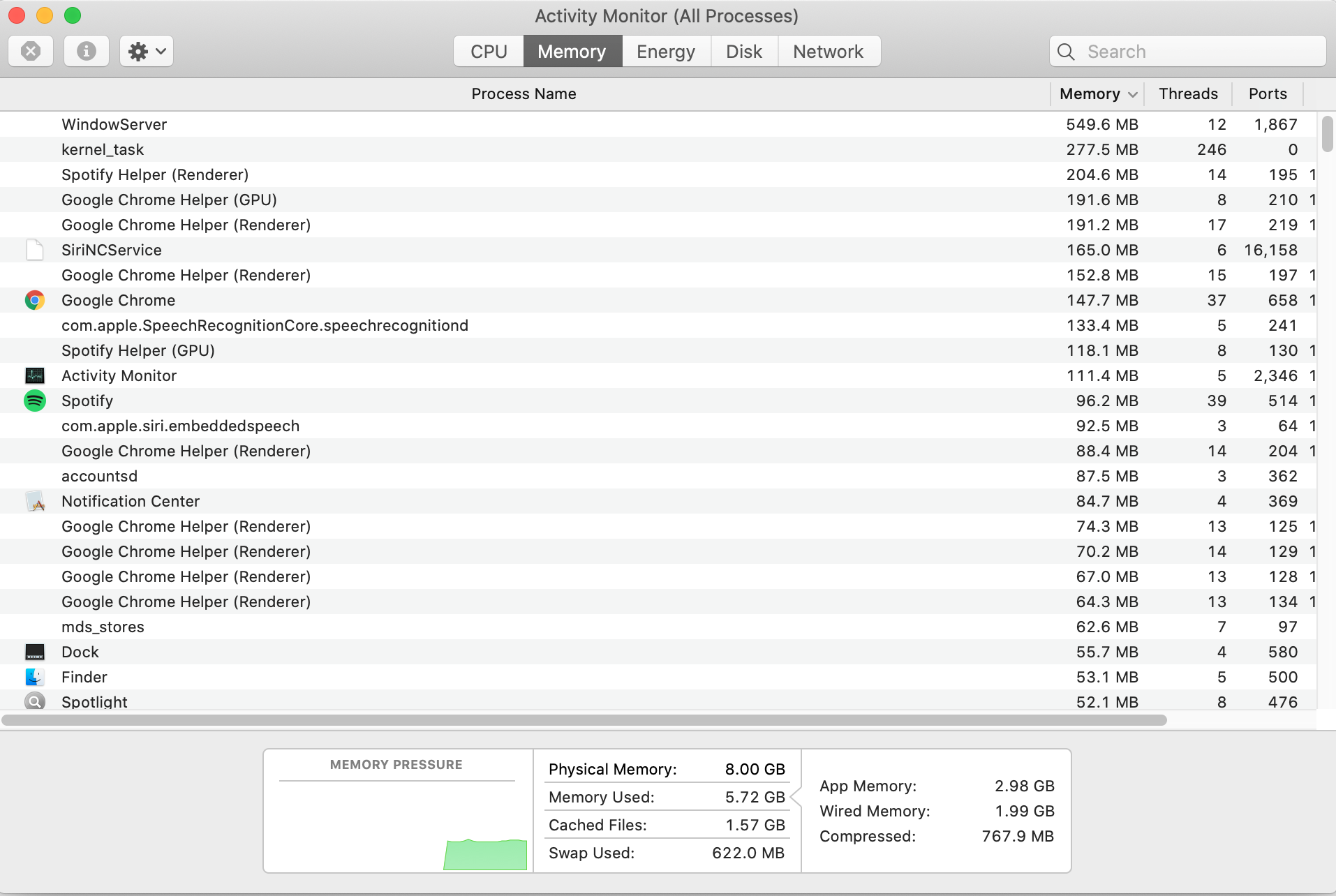Click the 277.5 MB memory value
The width and height of the screenshot is (1336, 896).
1102,149
